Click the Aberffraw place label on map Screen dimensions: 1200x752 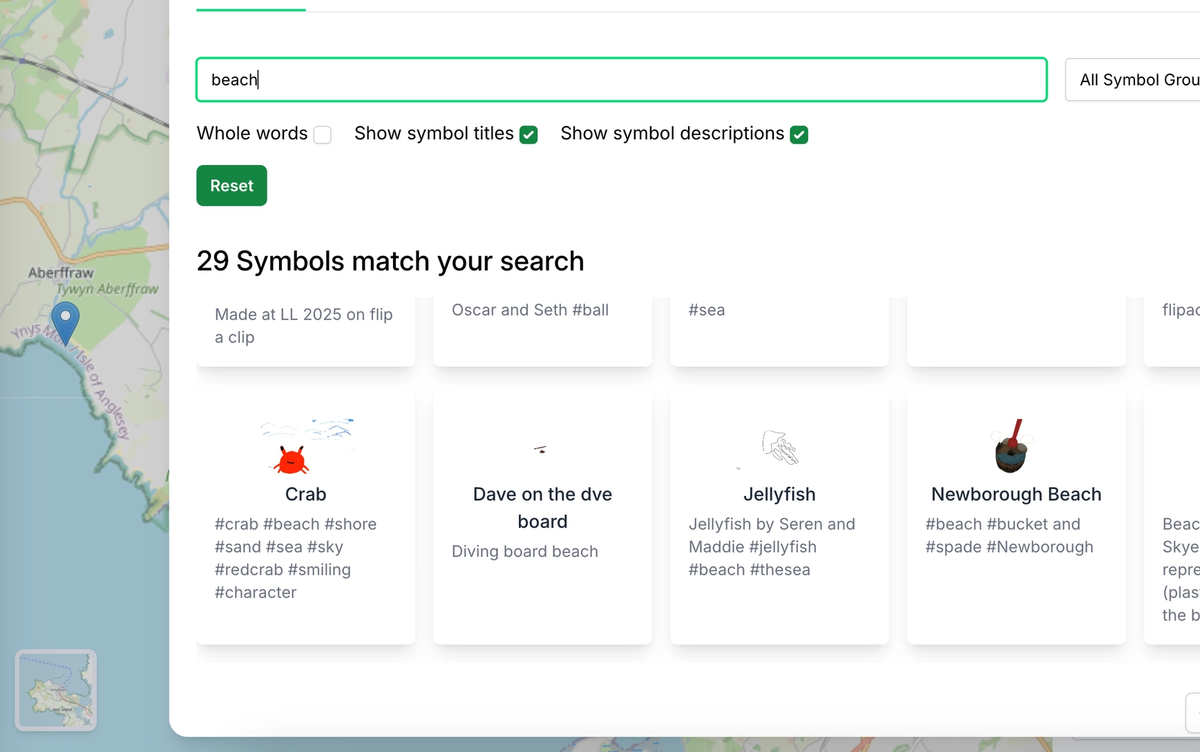click(x=61, y=272)
